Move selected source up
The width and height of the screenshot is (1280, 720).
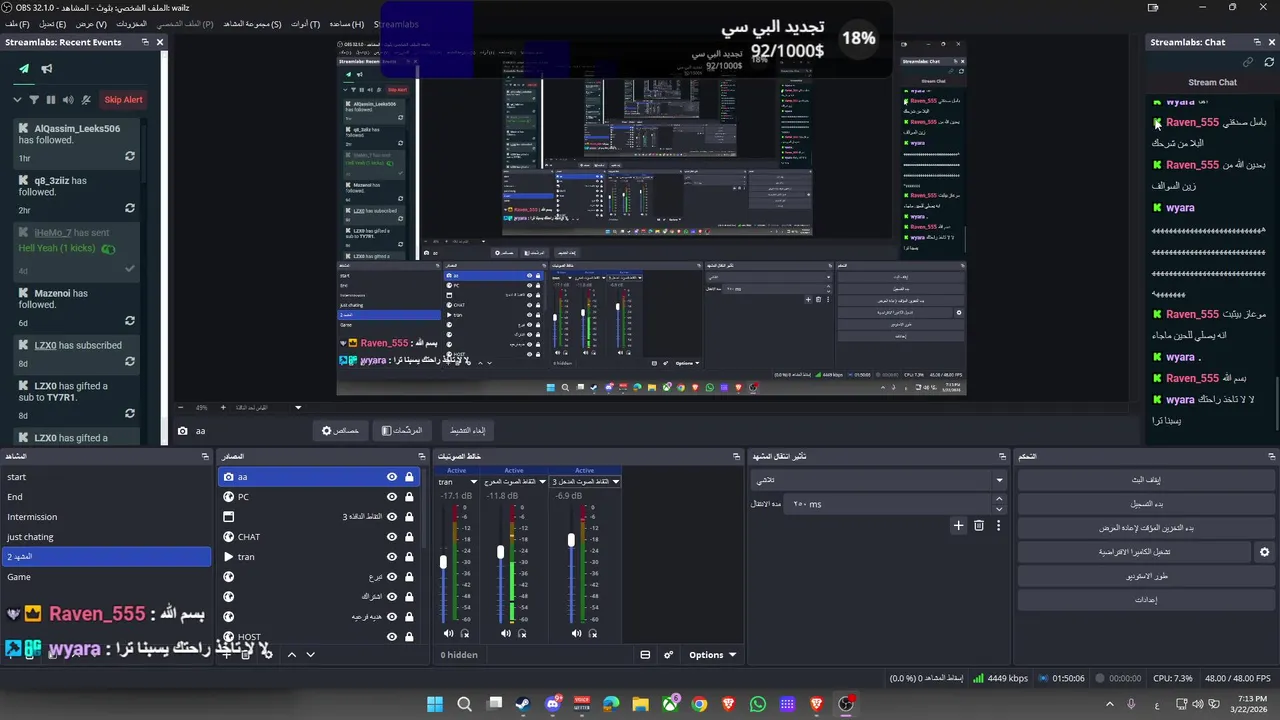click(292, 654)
